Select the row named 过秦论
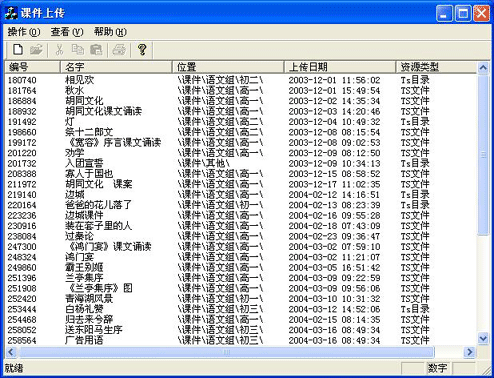 click(x=241, y=236)
